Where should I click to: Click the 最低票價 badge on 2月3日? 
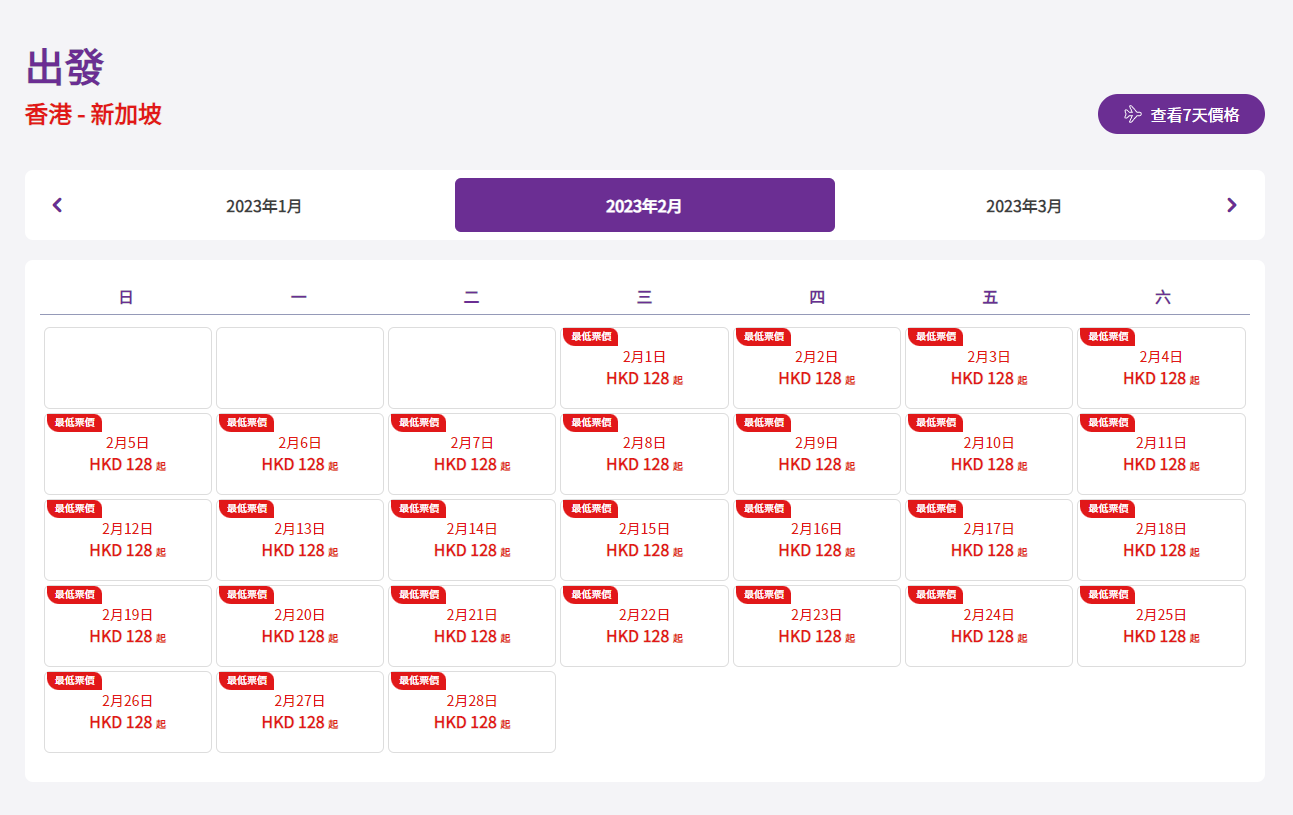(x=935, y=336)
